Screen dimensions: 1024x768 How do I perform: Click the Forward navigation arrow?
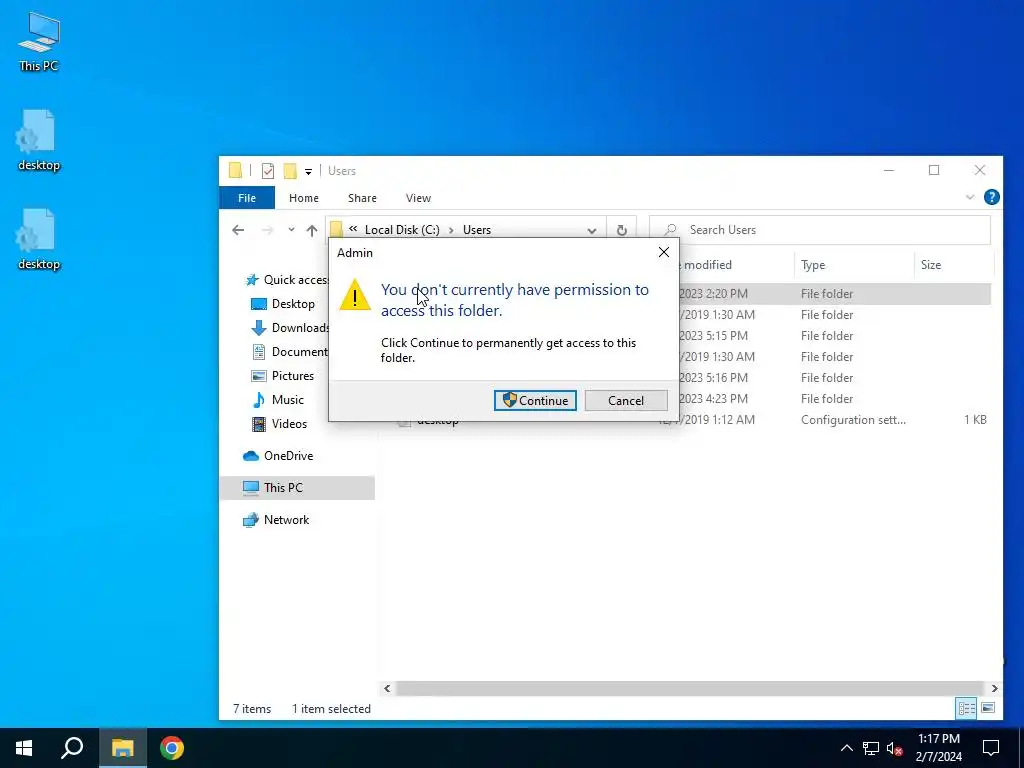[267, 230]
